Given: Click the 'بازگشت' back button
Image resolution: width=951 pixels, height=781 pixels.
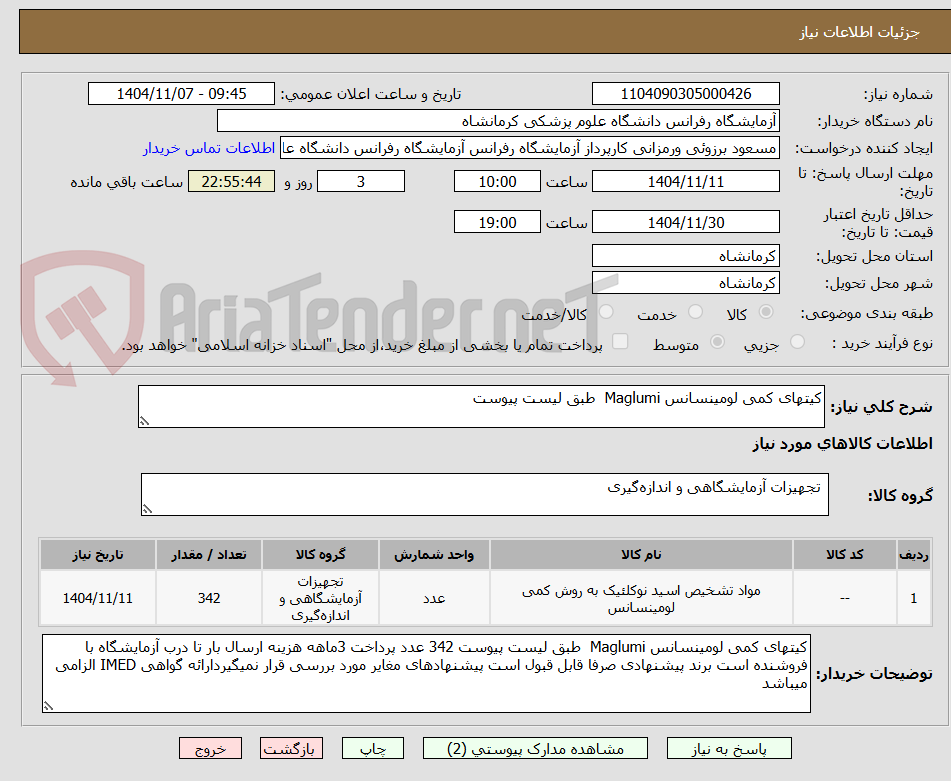Looking at the screenshot, I should [291, 748].
